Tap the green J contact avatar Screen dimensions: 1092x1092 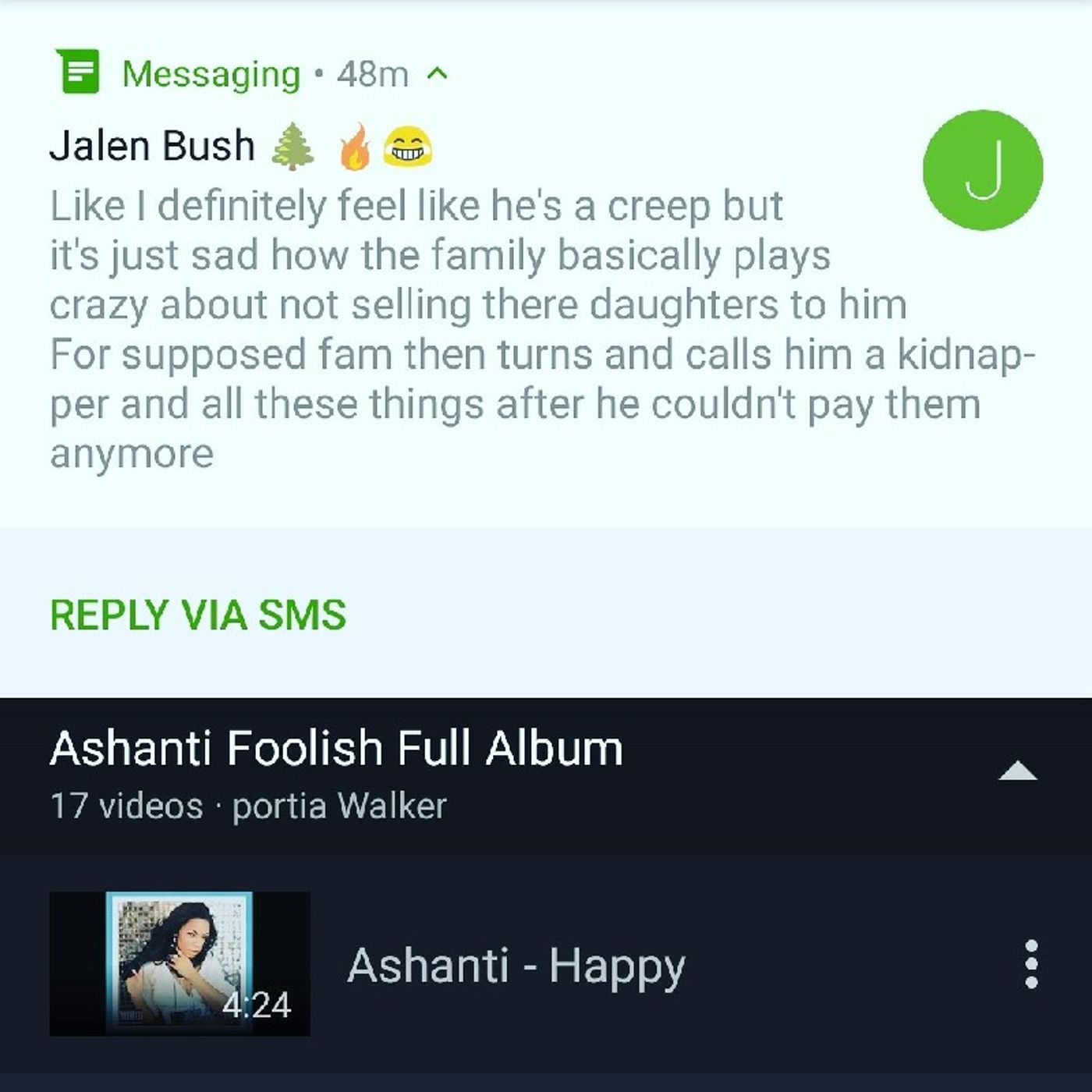point(982,170)
